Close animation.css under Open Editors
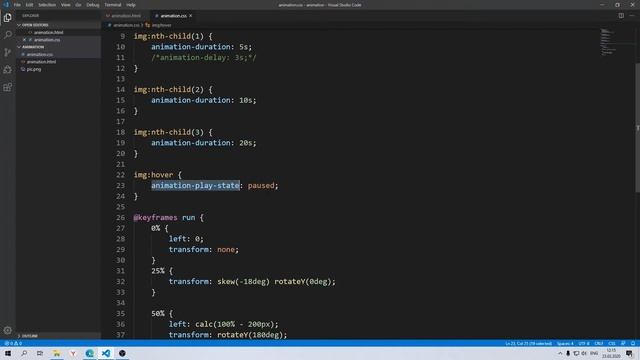Image resolution: width=640 pixels, height=360 pixels. pos(24,40)
